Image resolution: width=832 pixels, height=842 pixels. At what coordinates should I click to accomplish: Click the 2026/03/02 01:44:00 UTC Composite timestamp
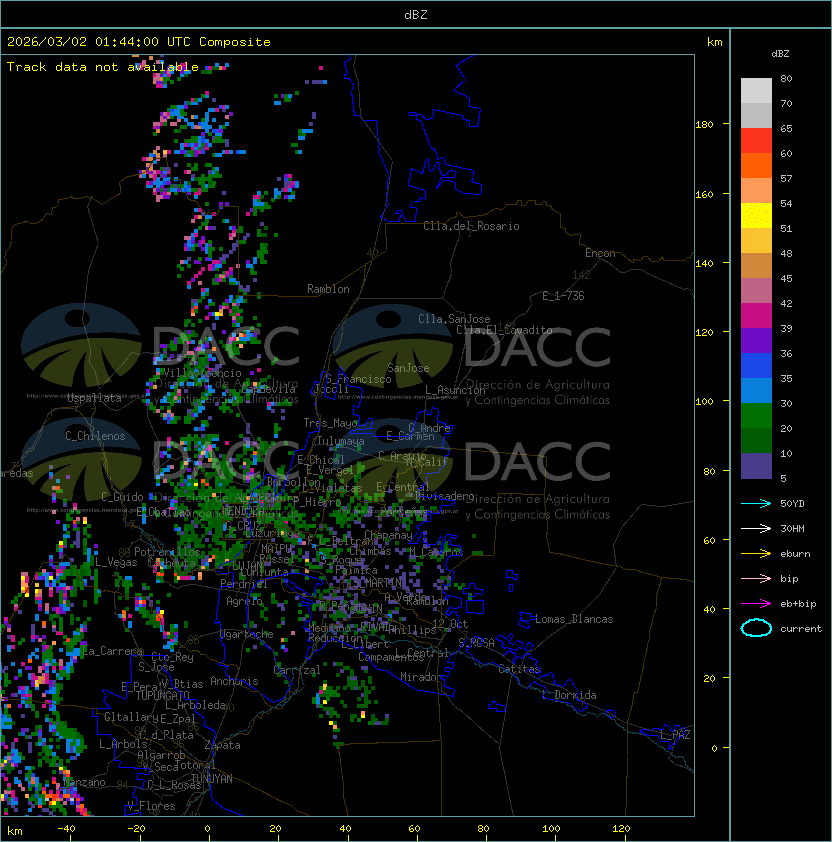tap(139, 42)
